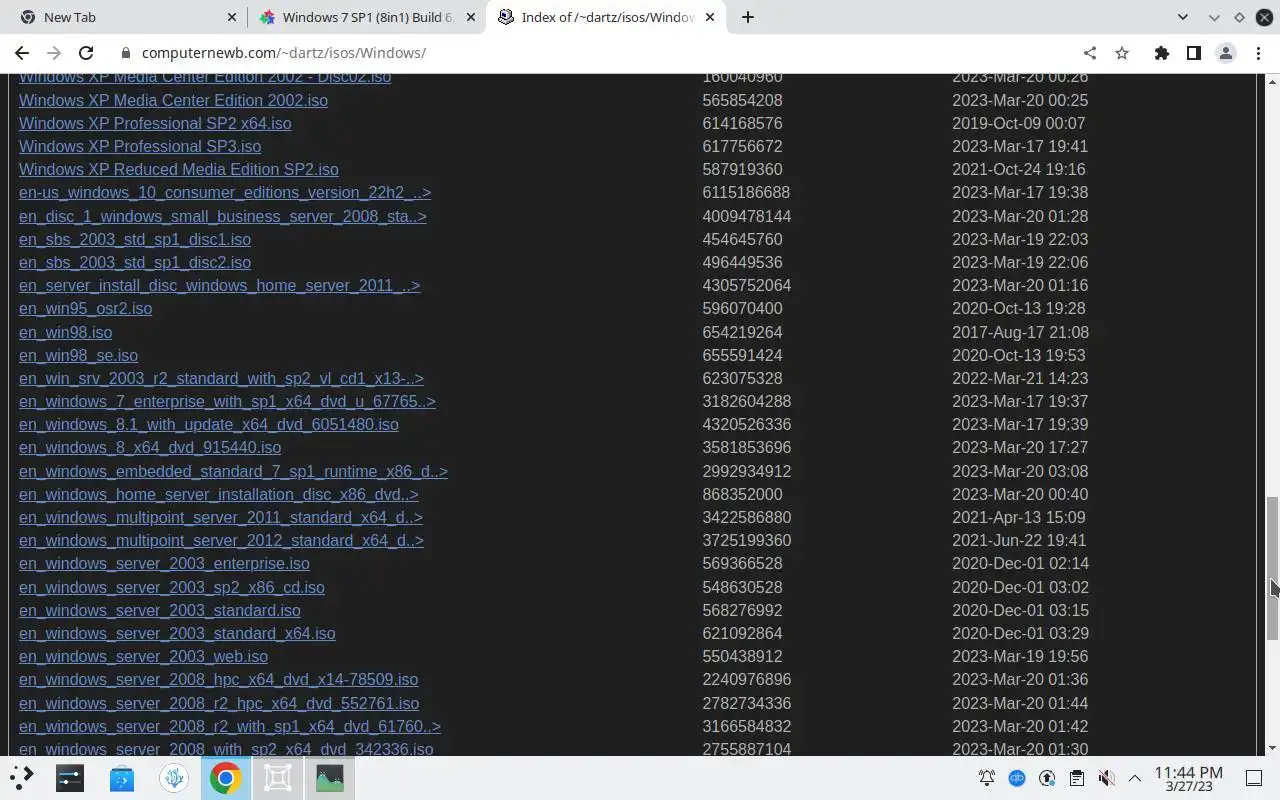Go back using the browser back arrow
Image resolution: width=1280 pixels, height=800 pixels.
click(22, 53)
